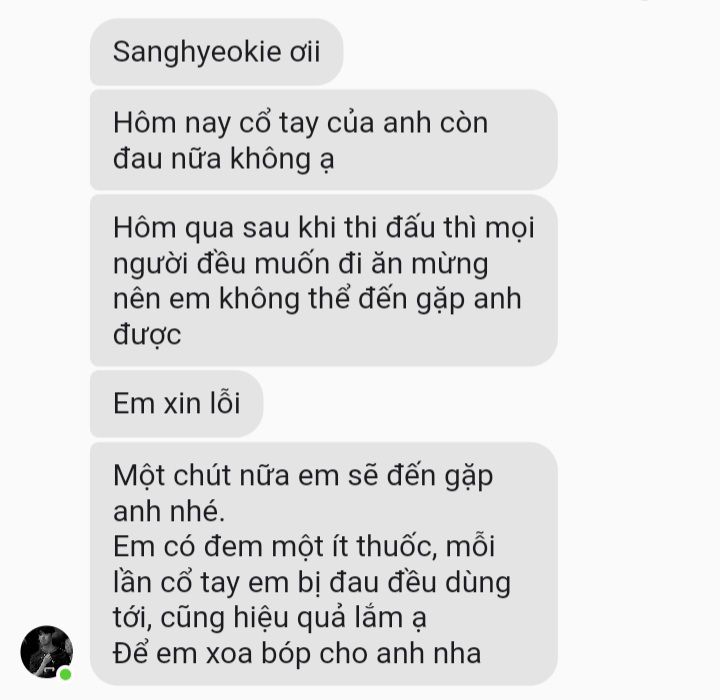720x700 pixels.
Task: Tap the line "Để em xoa bóp cho anh nha"
Action: 297,653
